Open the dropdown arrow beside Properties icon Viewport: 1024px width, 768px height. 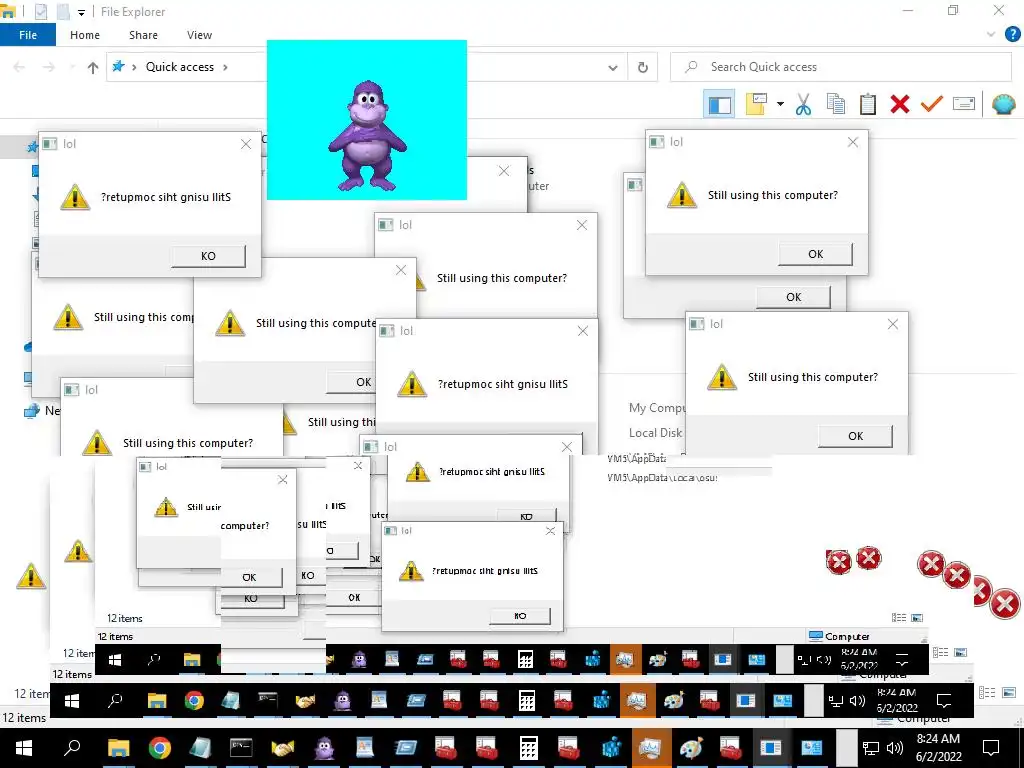pyautogui.click(x=780, y=104)
